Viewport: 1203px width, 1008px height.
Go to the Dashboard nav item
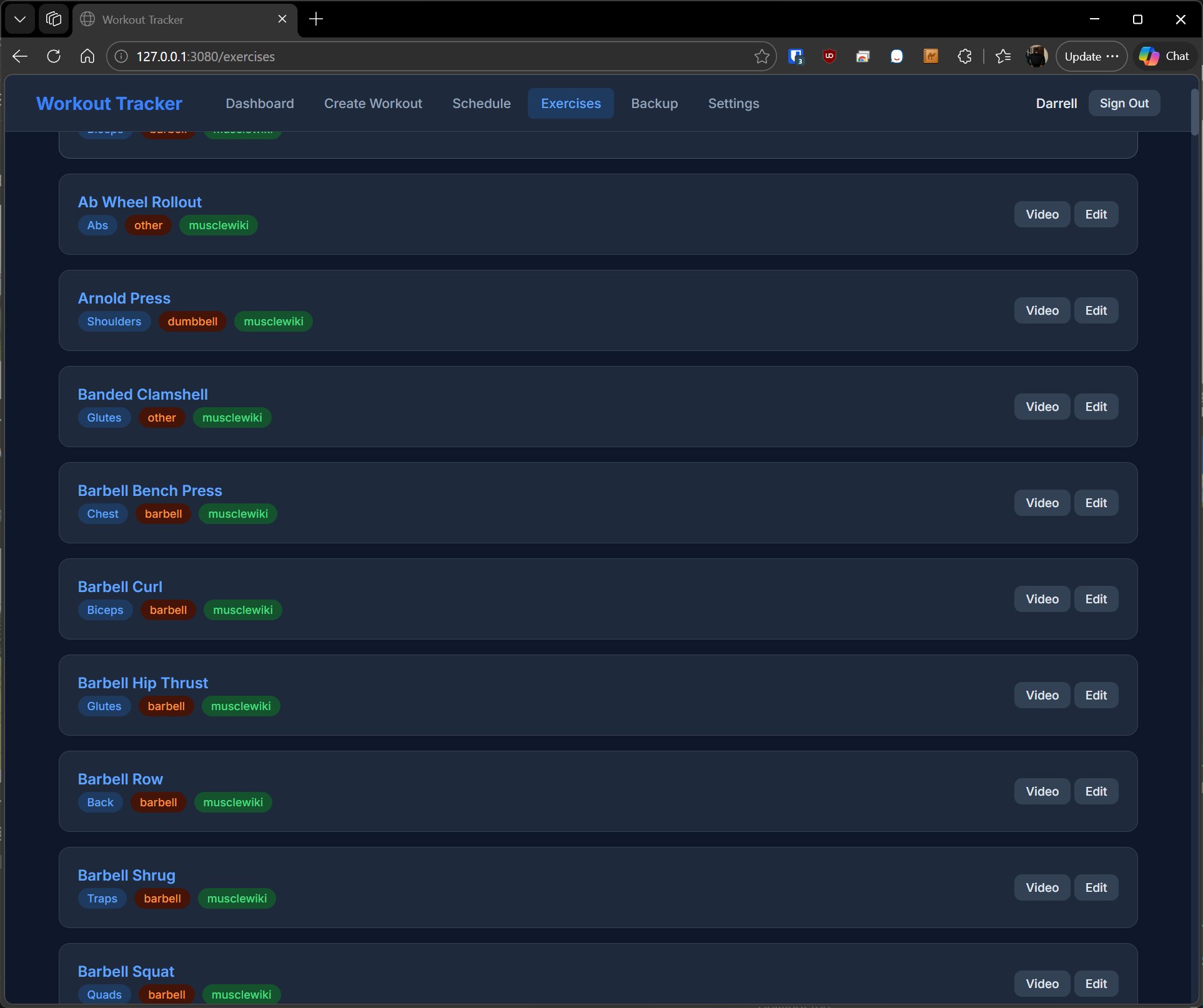pos(259,103)
